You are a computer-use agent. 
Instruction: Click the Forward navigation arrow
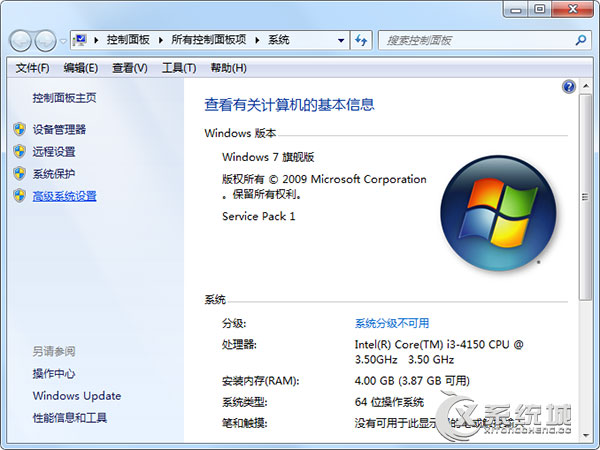[x=46, y=41]
